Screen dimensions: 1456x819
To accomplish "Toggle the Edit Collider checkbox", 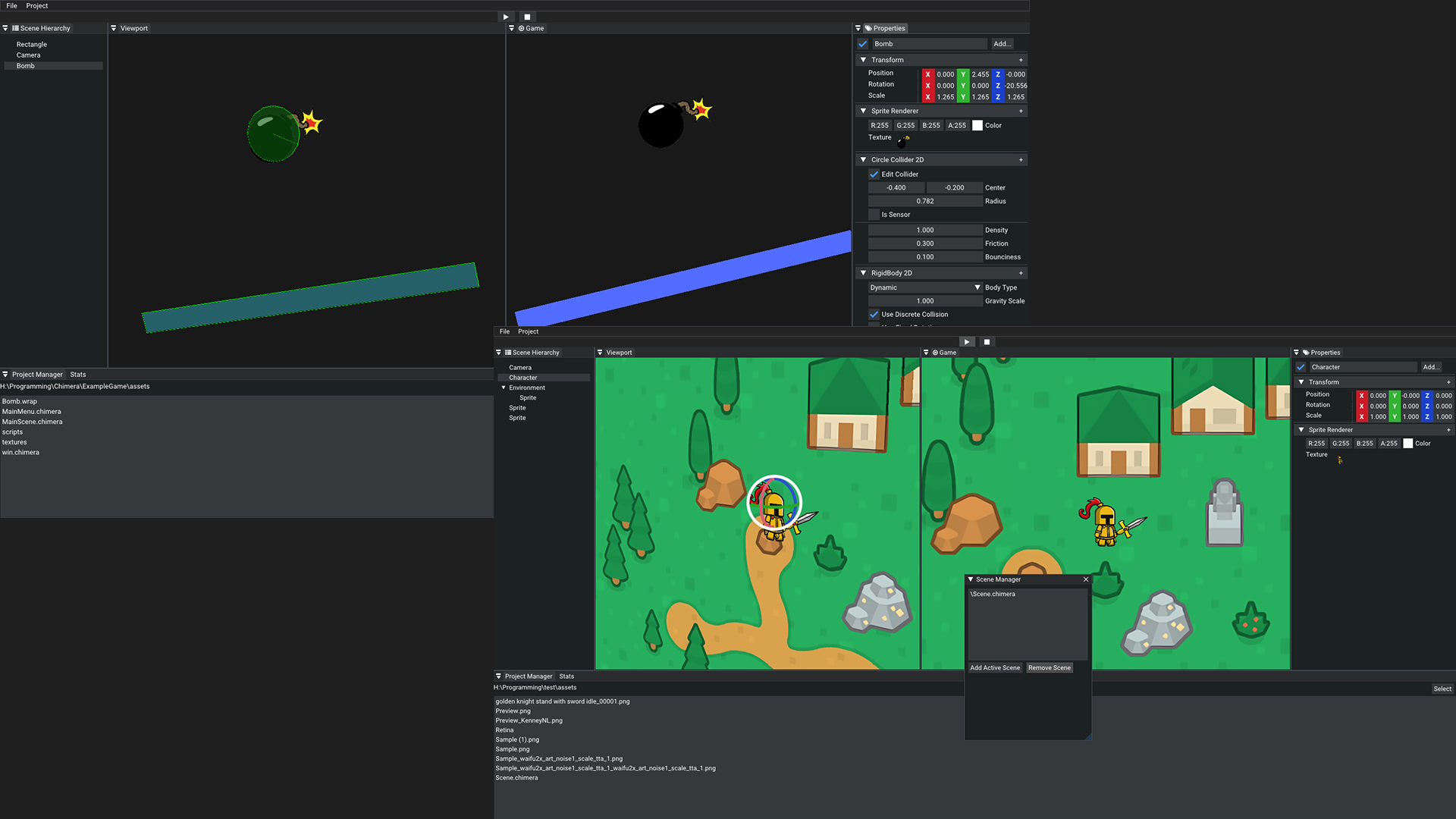I will click(874, 174).
